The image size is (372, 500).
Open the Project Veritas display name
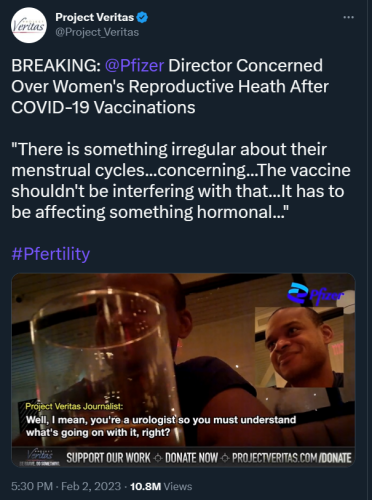click(95, 17)
